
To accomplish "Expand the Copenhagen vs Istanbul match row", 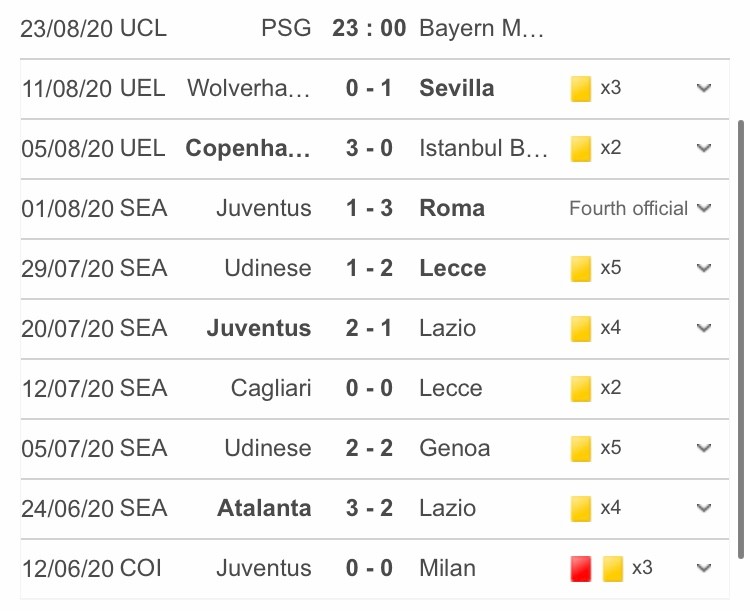I will [x=704, y=148].
